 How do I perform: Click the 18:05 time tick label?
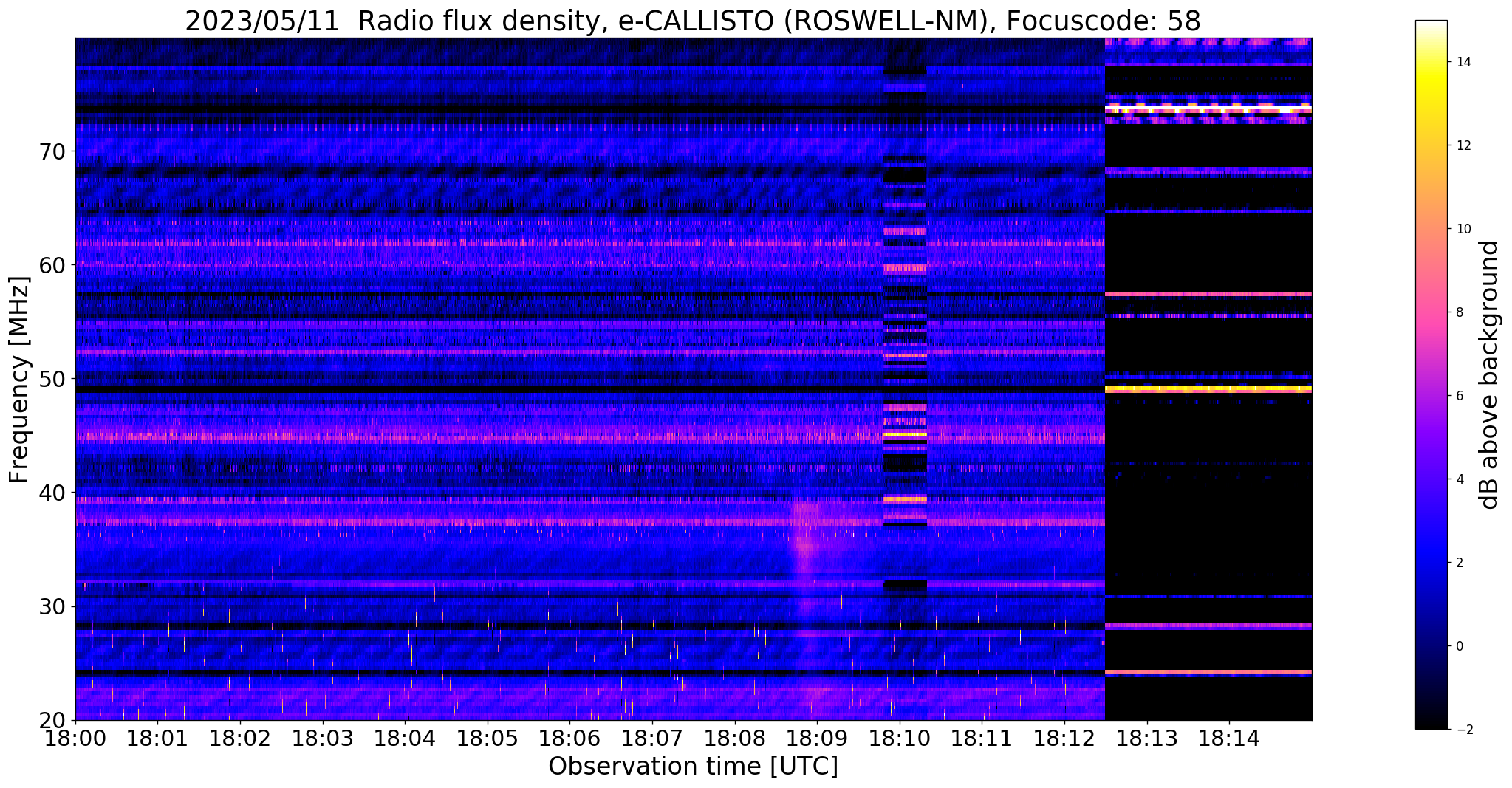pos(488,737)
